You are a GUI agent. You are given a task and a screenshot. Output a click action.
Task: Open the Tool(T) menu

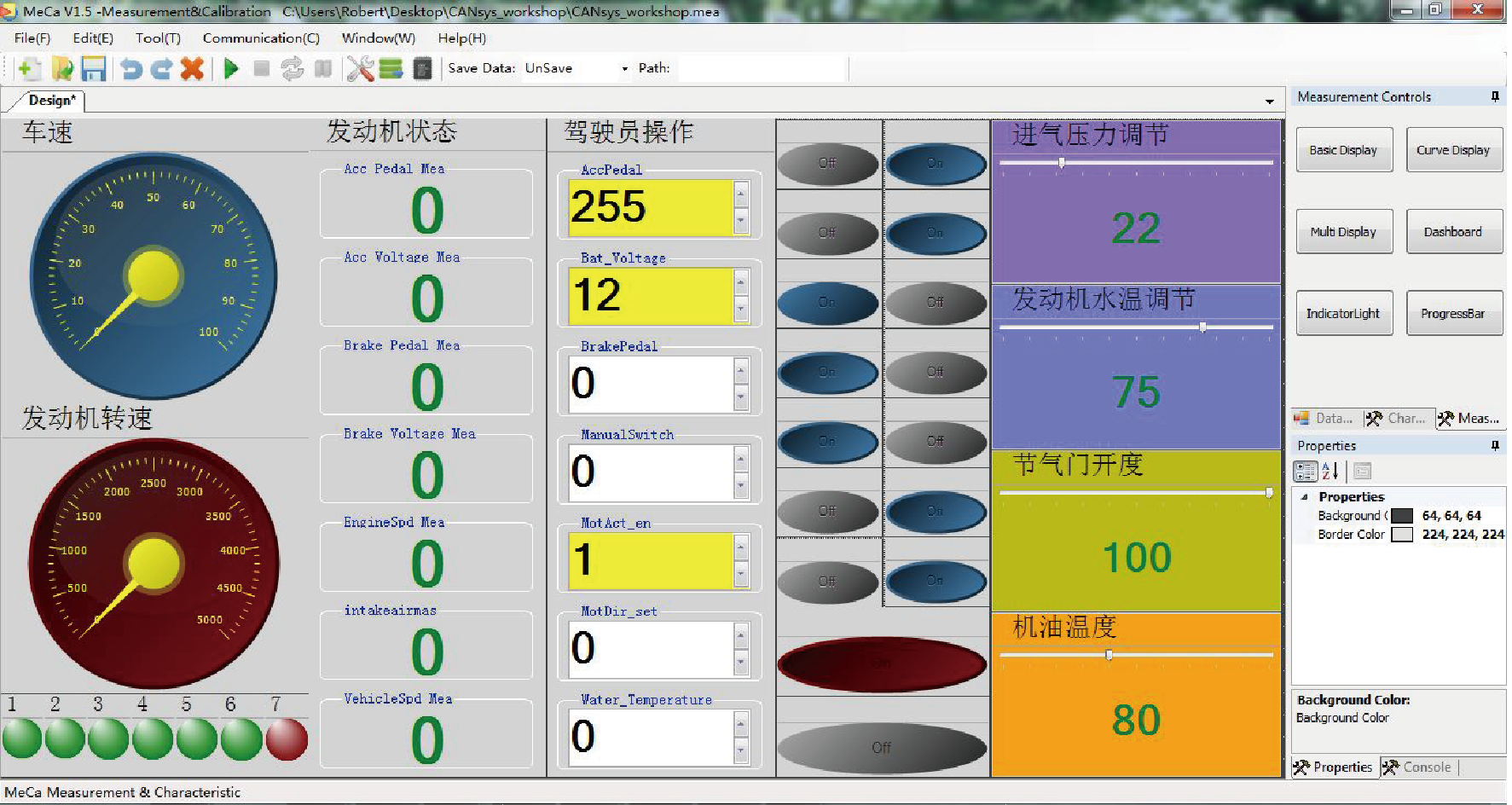pyautogui.click(x=158, y=38)
